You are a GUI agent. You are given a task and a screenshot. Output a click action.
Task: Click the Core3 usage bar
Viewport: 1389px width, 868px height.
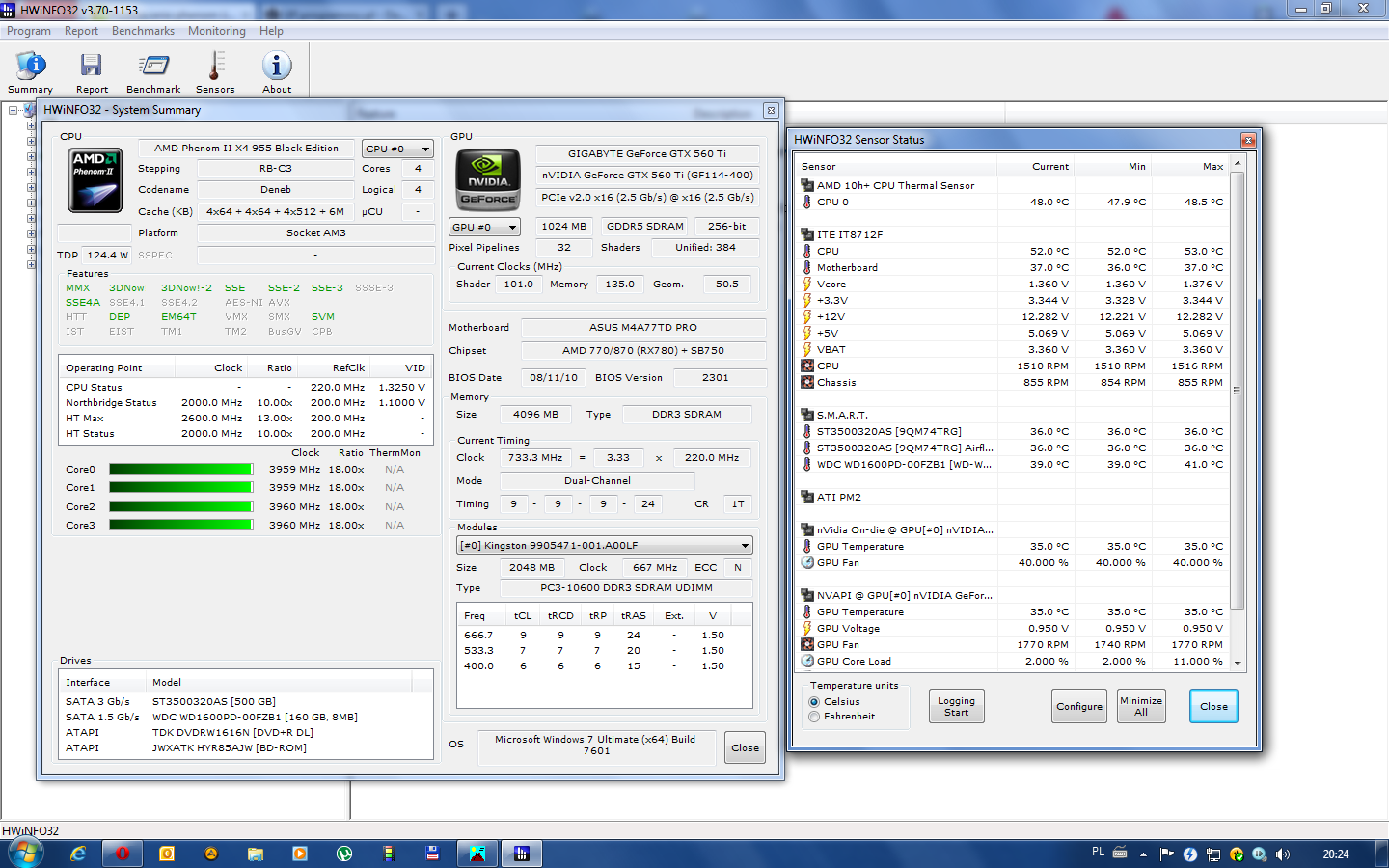[x=181, y=526]
